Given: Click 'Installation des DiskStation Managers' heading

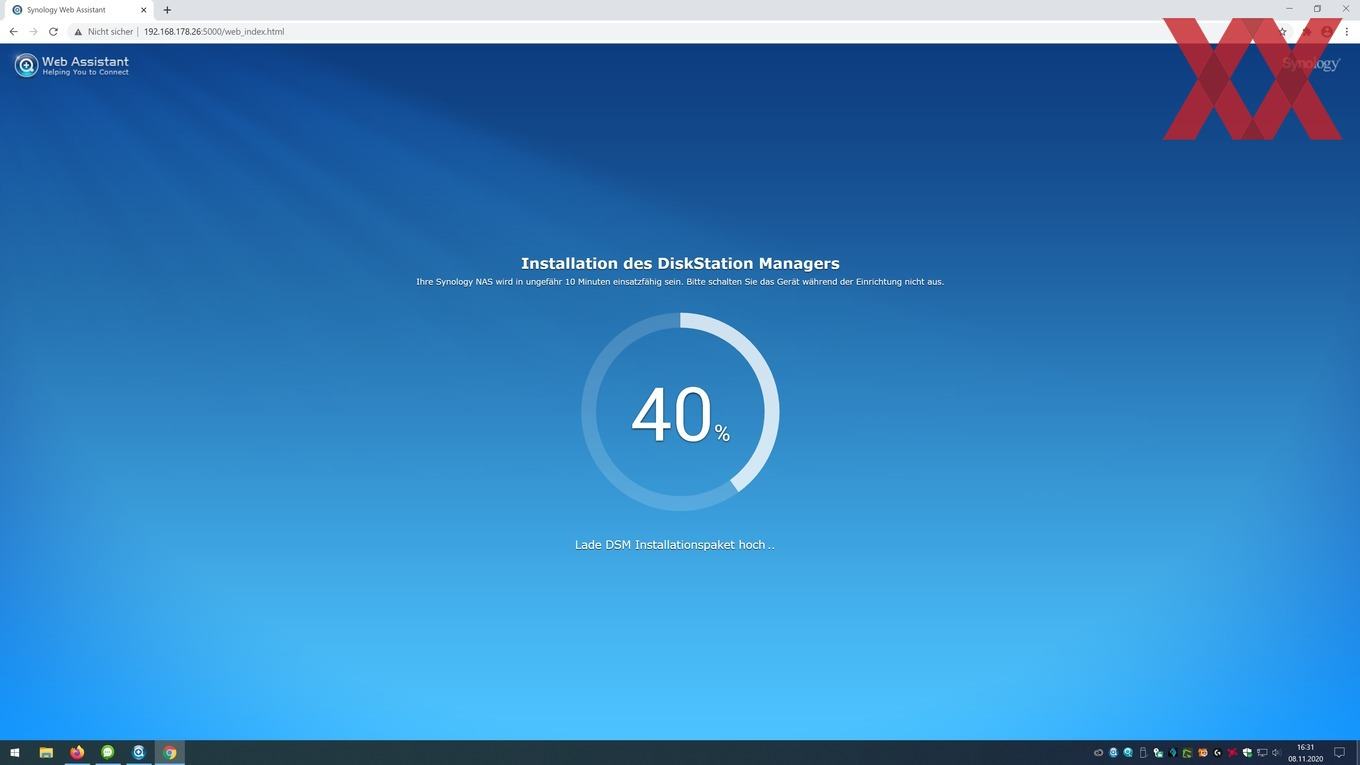Looking at the screenshot, I should coord(680,263).
